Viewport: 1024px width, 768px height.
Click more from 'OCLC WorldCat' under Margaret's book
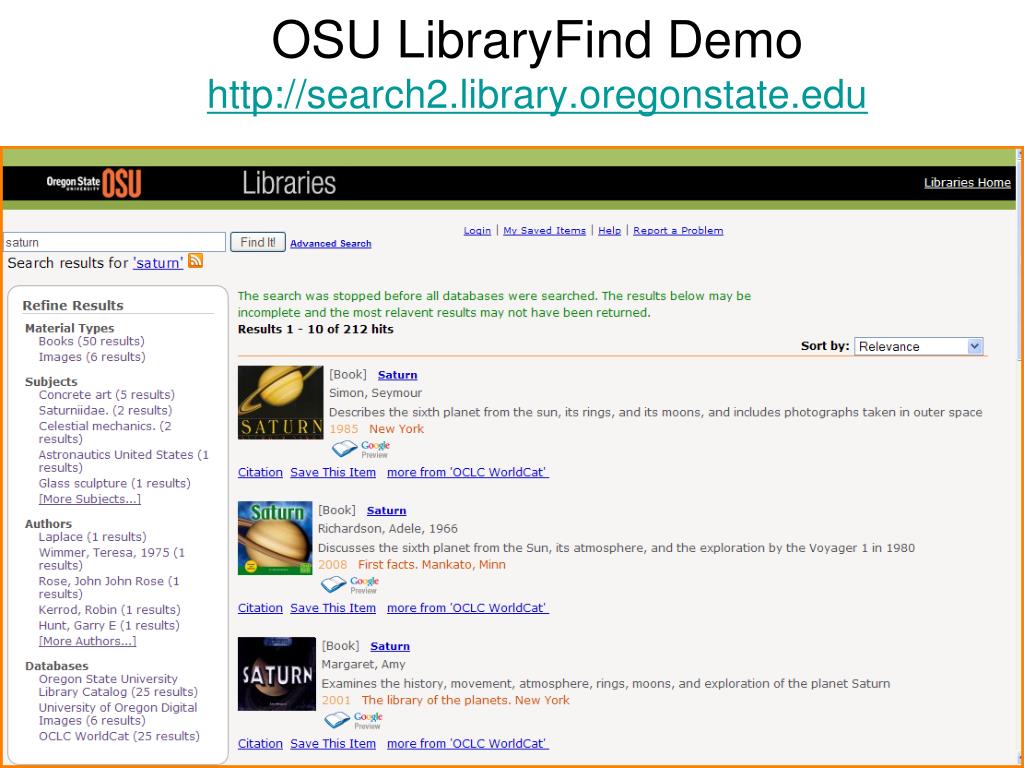pyautogui.click(x=468, y=744)
